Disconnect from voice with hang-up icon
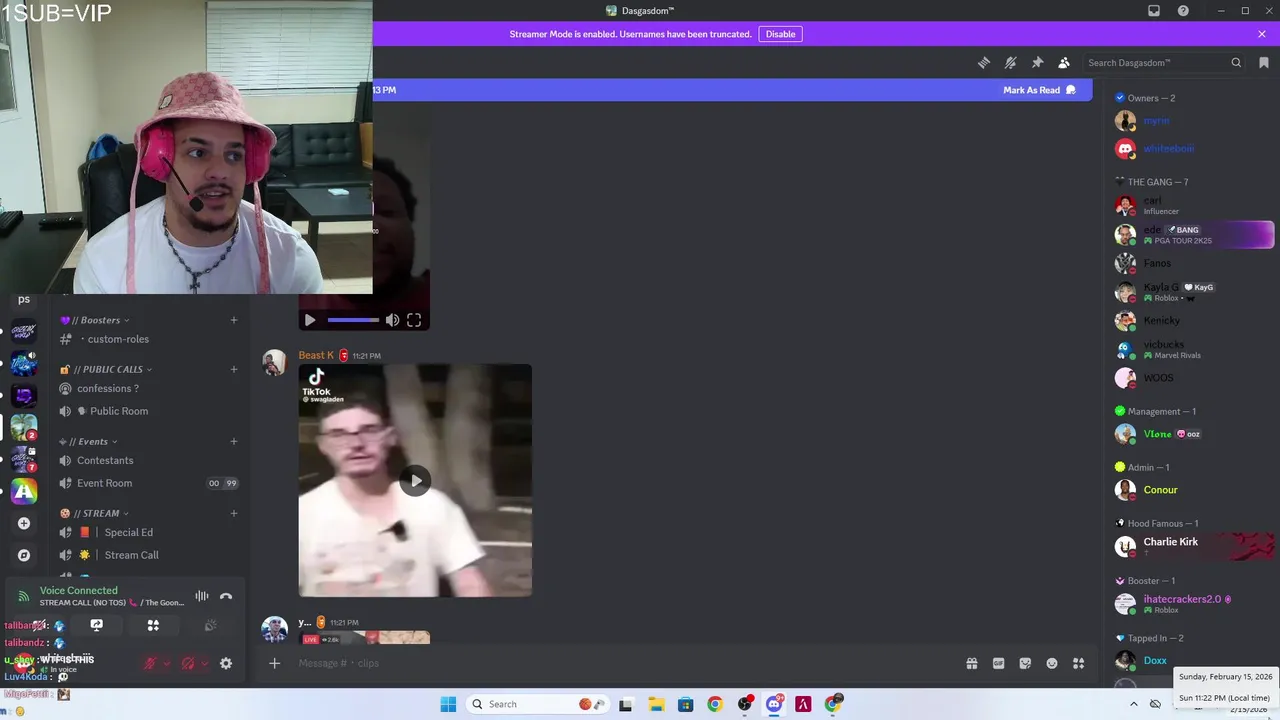 [226, 596]
